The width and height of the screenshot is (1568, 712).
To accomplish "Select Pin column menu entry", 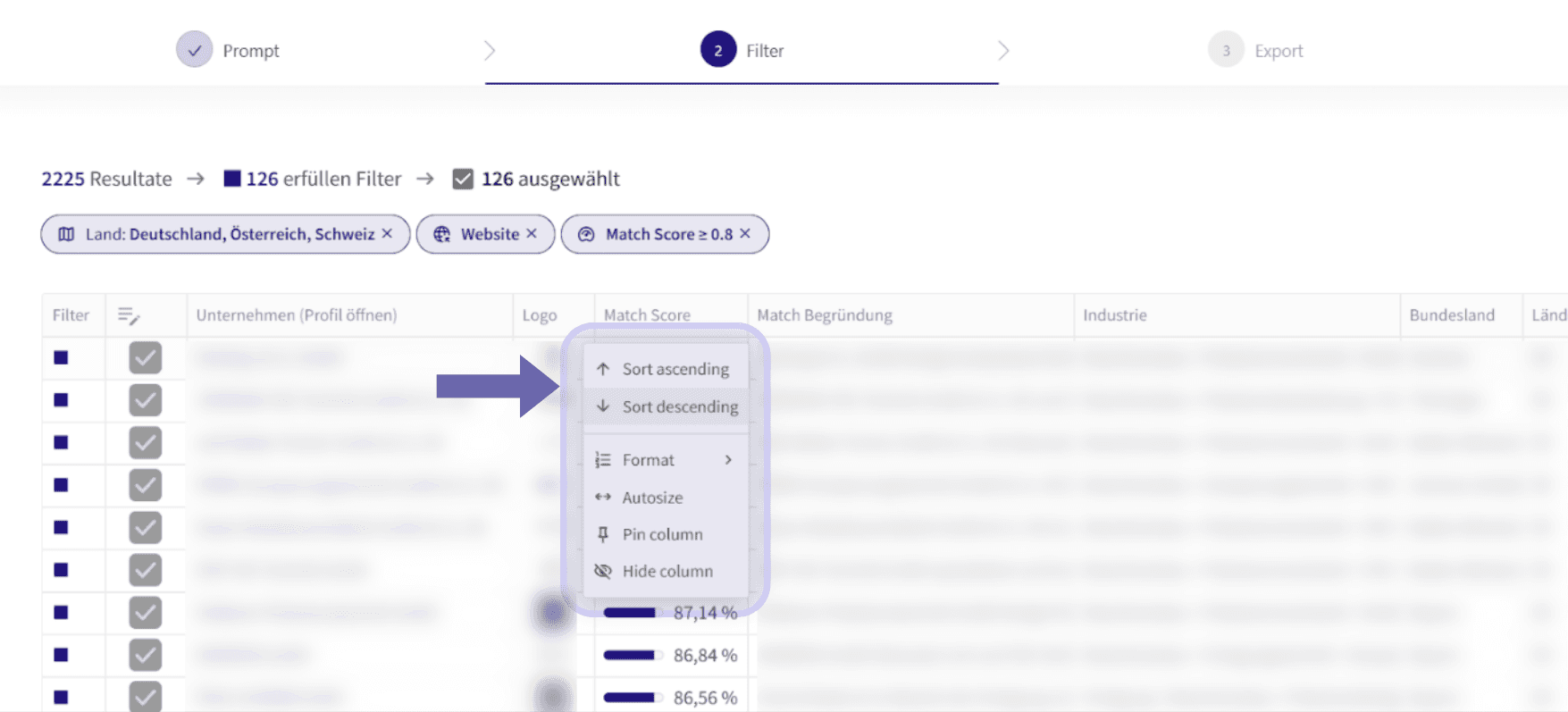I will pyautogui.click(x=666, y=534).
